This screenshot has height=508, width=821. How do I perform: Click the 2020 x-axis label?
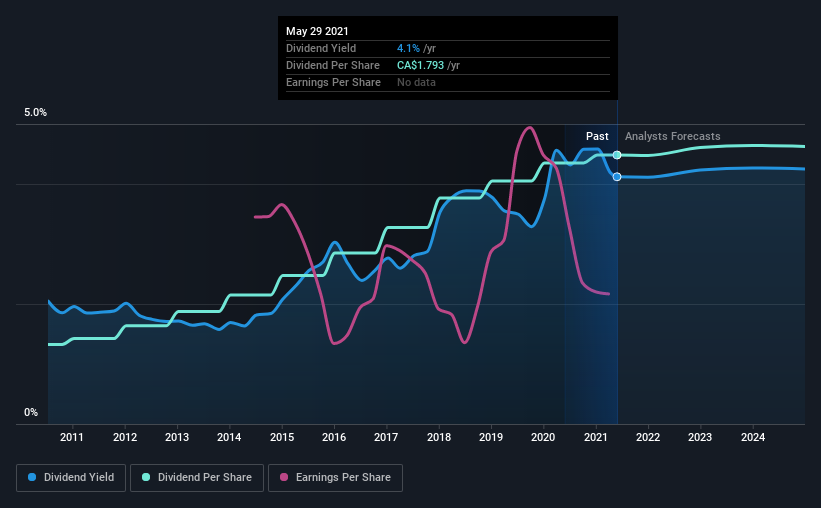[x=543, y=437]
